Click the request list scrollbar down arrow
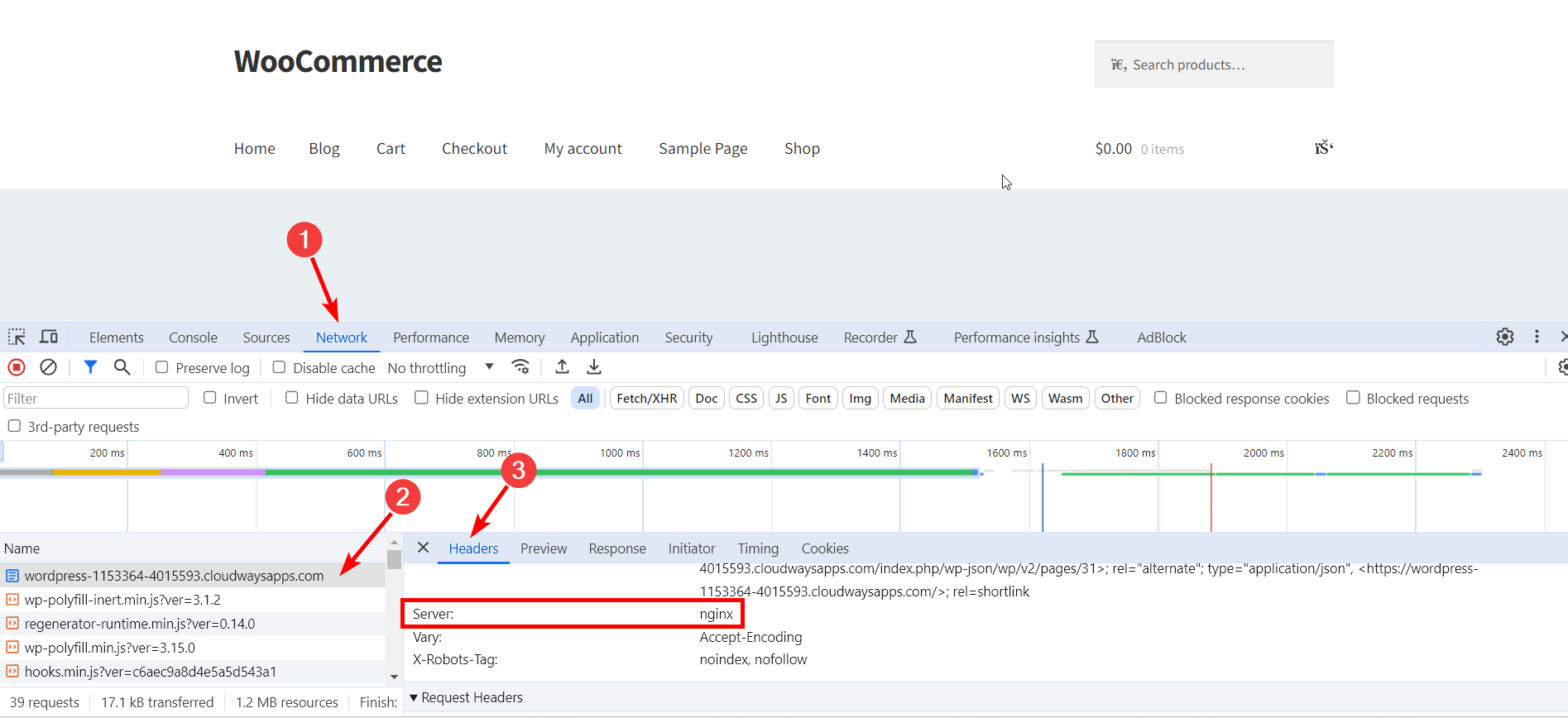Viewport: 1568px width, 718px height. click(394, 677)
